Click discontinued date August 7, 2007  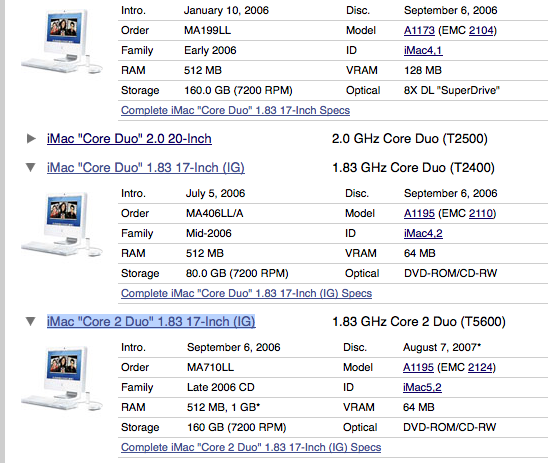442,348
